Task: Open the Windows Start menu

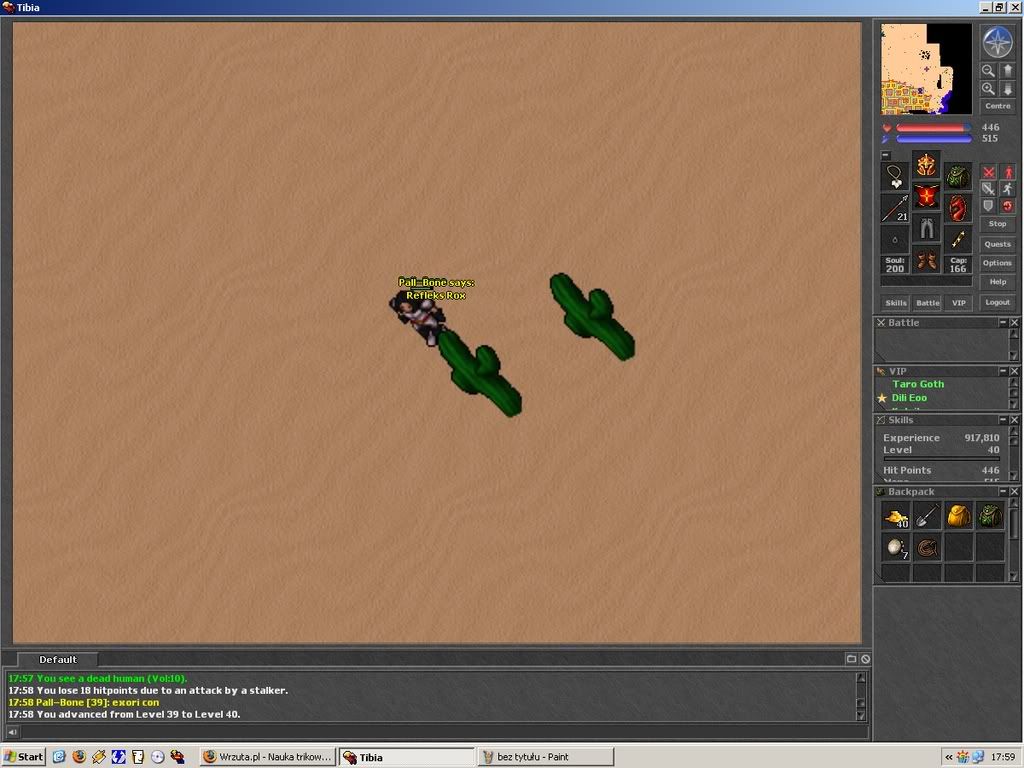Action: pyautogui.click(x=24, y=757)
